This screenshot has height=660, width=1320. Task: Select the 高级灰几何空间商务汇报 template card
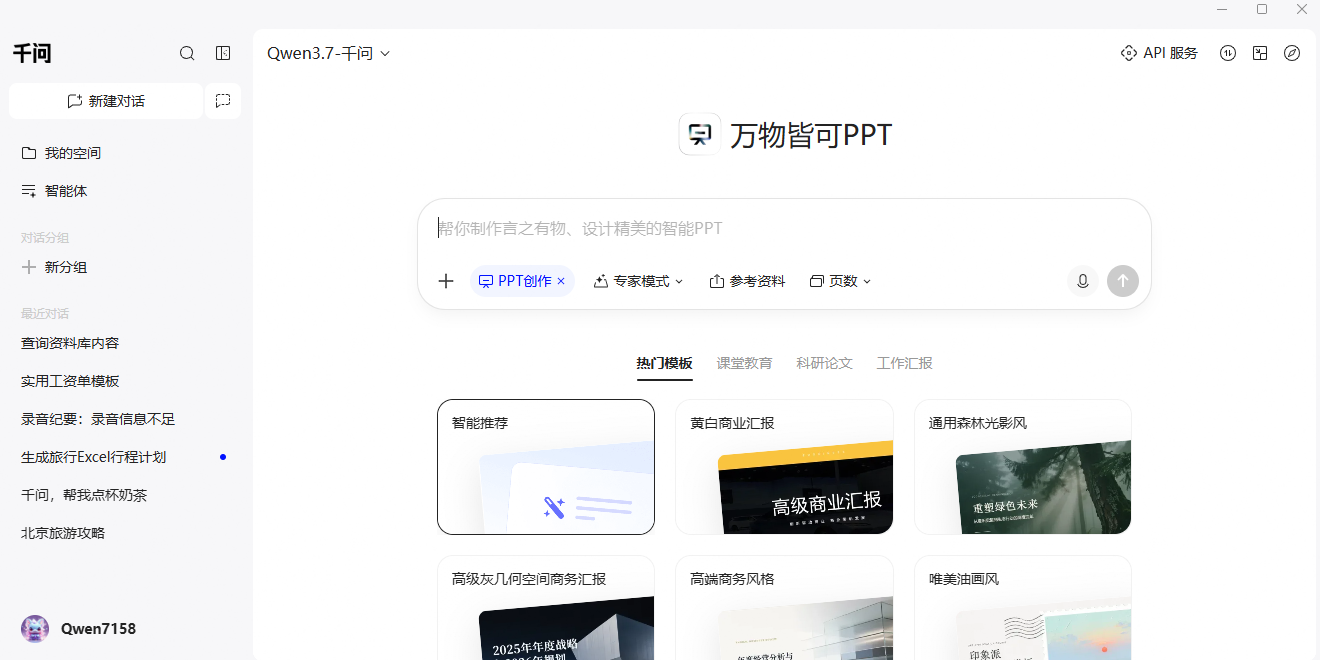[x=546, y=608]
